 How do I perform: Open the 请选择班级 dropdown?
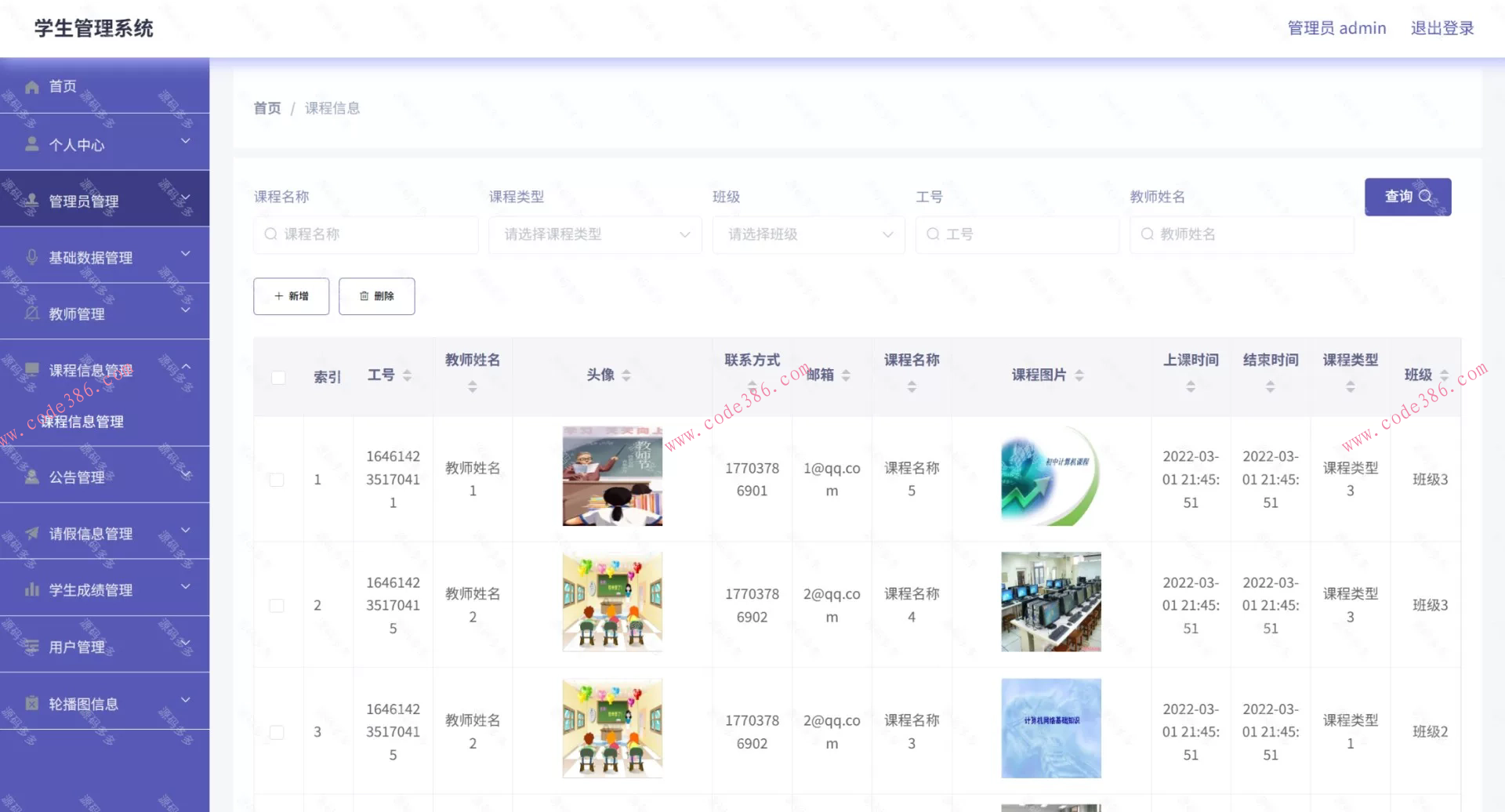808,234
